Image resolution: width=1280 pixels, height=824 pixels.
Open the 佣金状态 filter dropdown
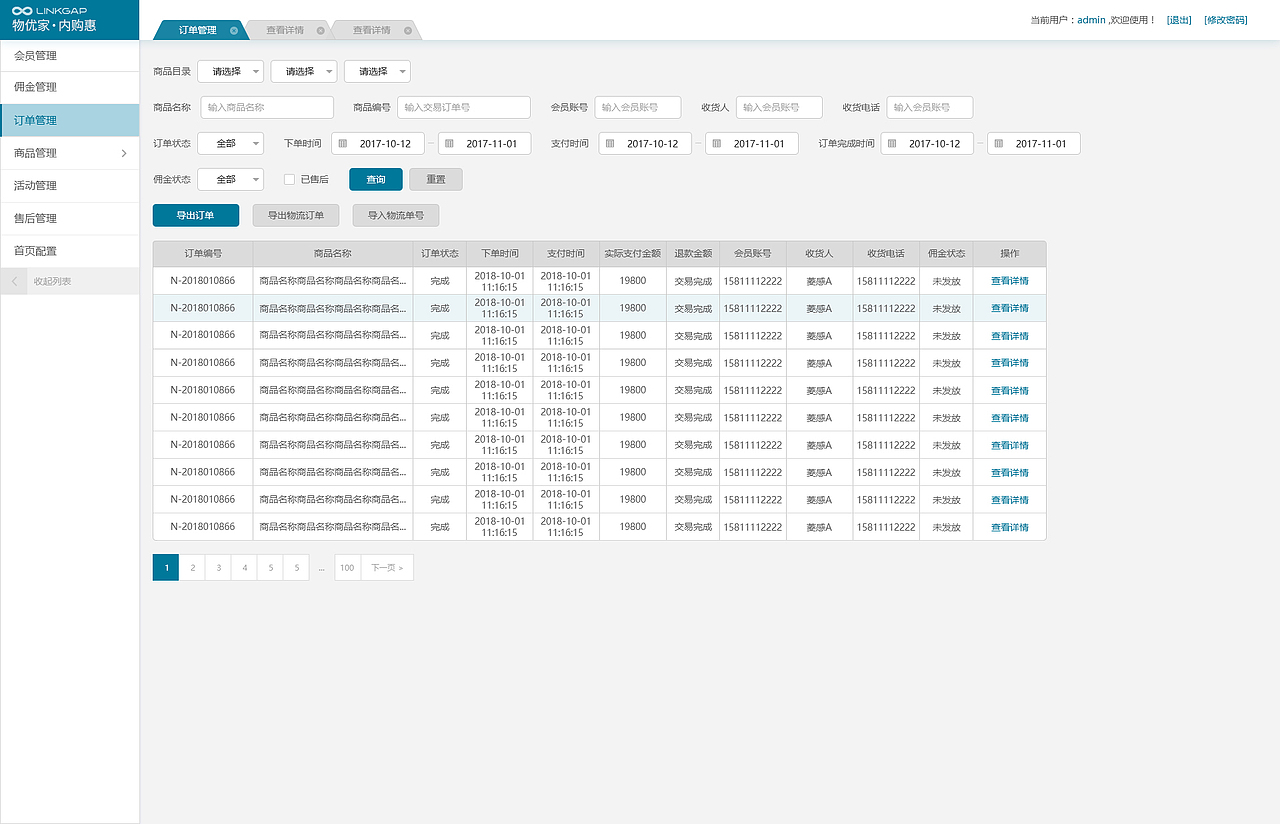point(231,179)
